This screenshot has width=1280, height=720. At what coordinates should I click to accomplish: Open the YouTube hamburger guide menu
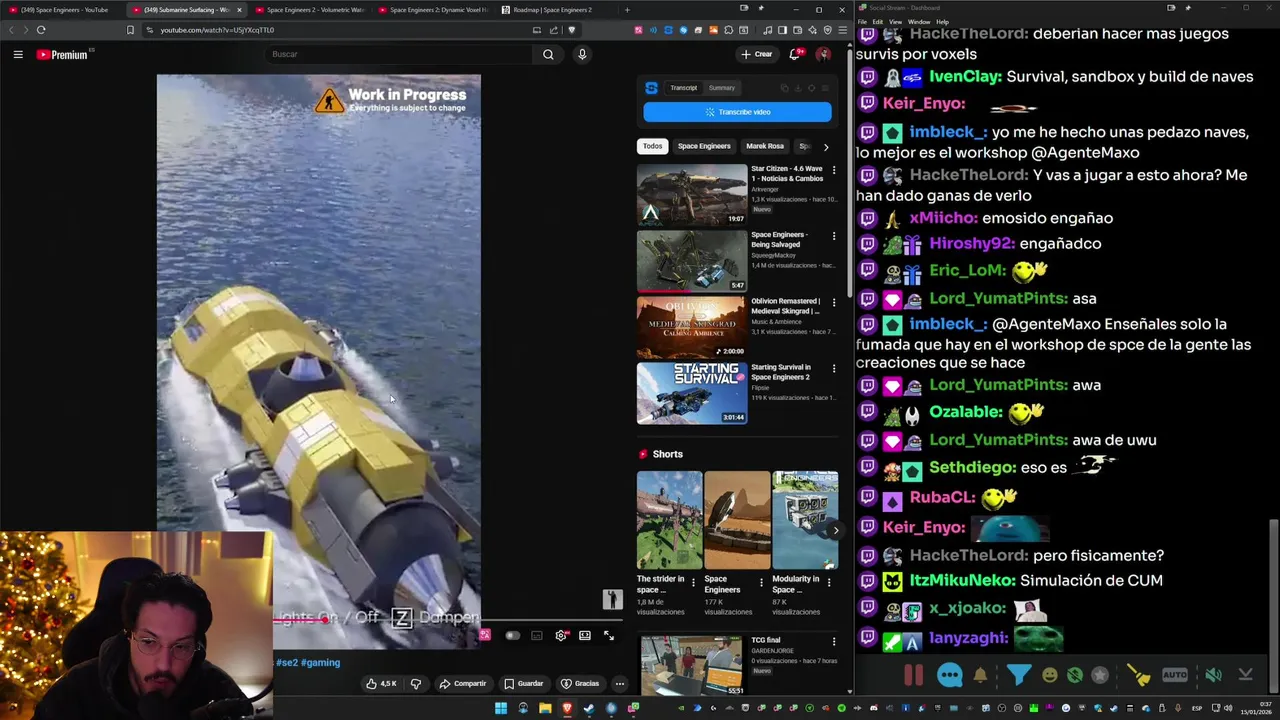point(18,54)
